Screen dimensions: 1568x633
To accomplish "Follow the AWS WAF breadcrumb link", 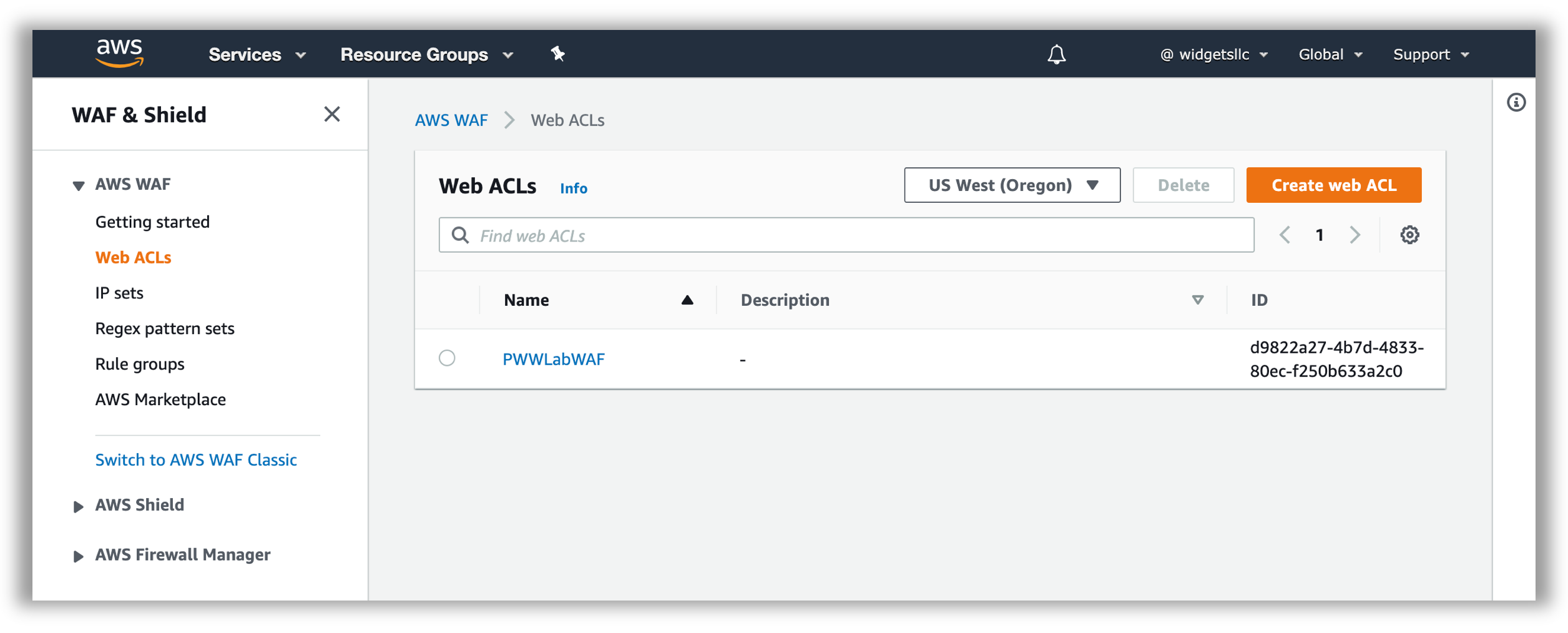I will click(x=451, y=120).
